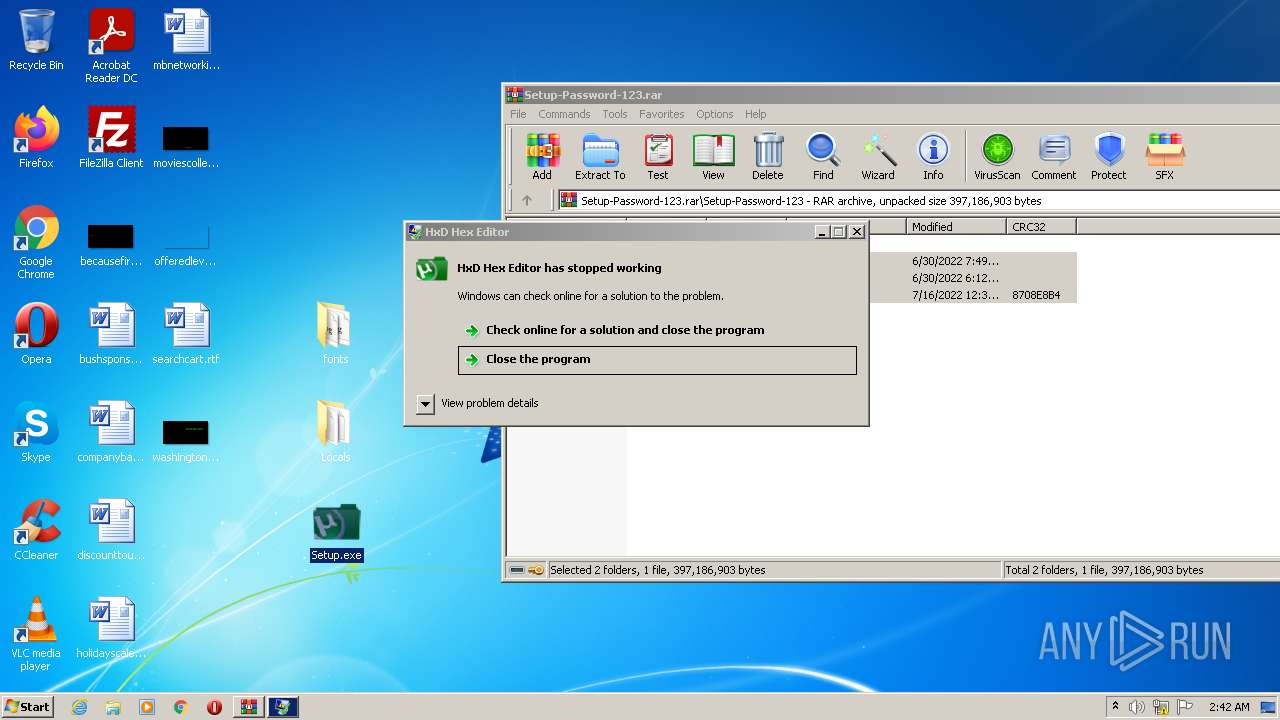Select the row modified 6/30/2022 6:12
The width and height of the screenshot is (1280, 720).
tap(973, 278)
